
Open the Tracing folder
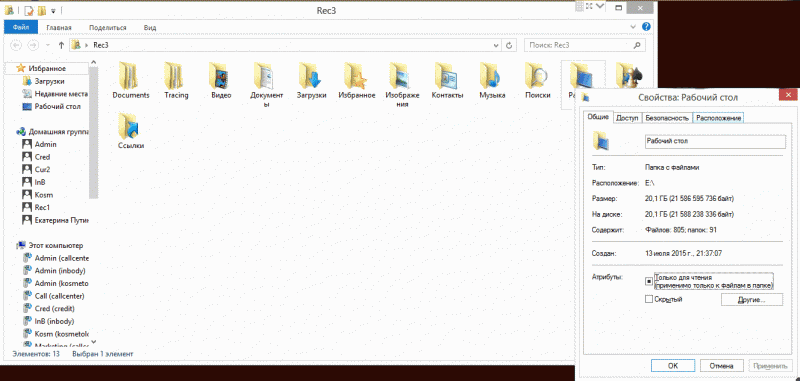177,75
